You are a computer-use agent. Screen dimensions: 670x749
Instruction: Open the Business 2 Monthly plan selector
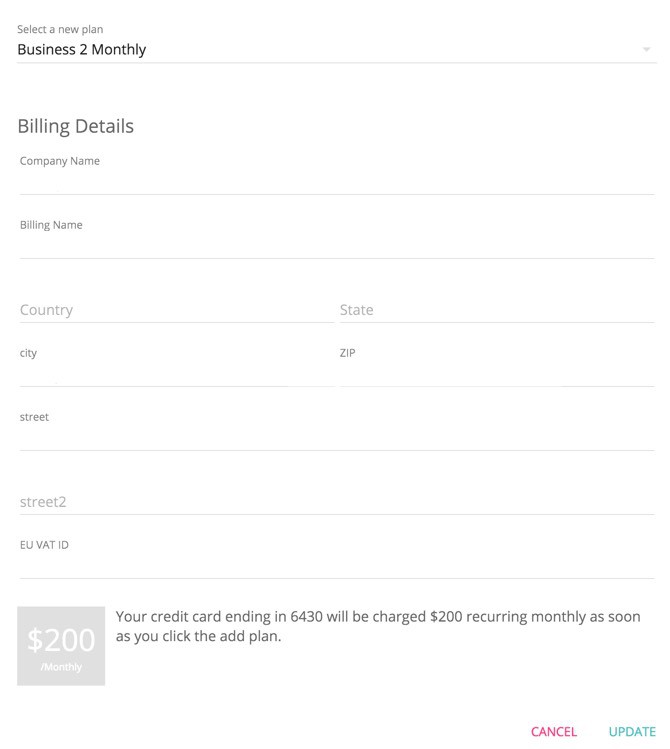point(320,49)
